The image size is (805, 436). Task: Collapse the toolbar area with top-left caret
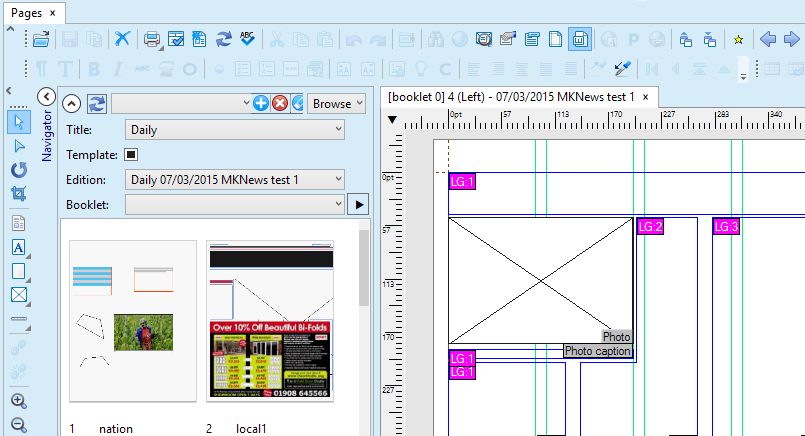coord(10,30)
